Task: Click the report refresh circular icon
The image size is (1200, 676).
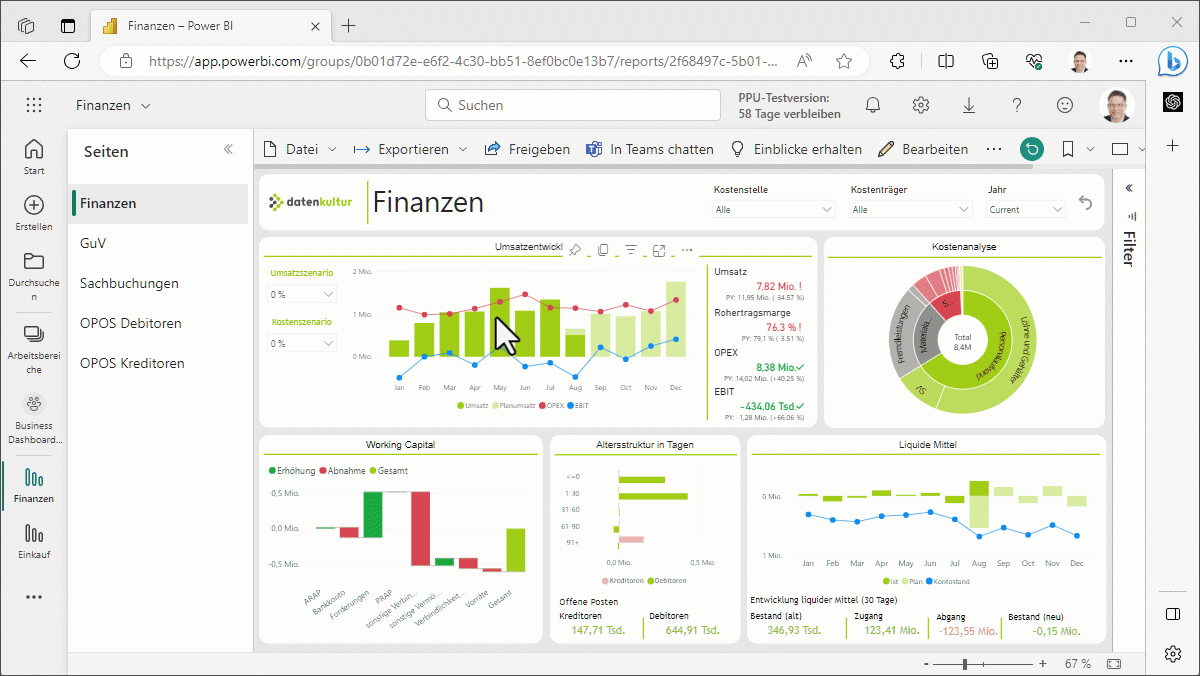Action: click(x=1031, y=149)
